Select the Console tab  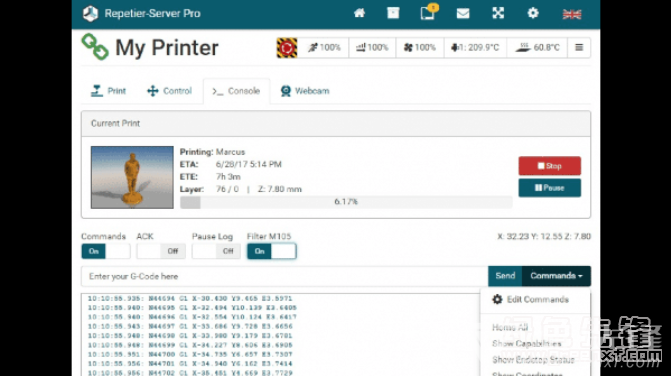[236, 91]
